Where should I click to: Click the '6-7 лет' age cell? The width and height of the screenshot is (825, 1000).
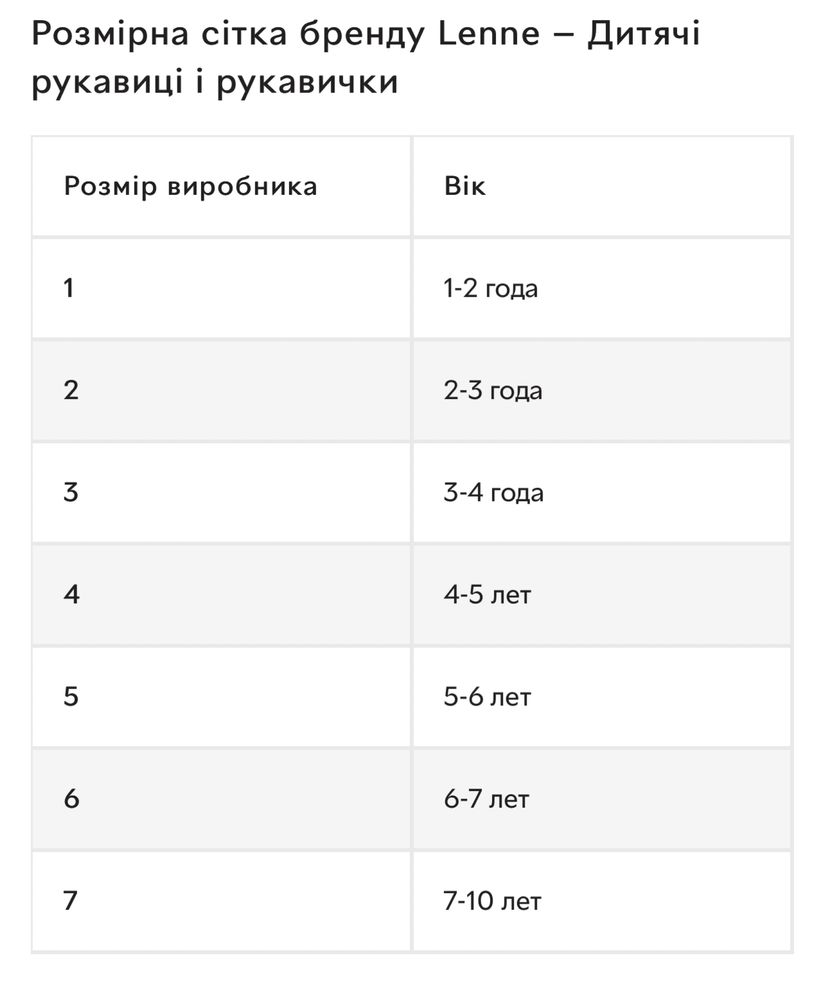(602, 798)
